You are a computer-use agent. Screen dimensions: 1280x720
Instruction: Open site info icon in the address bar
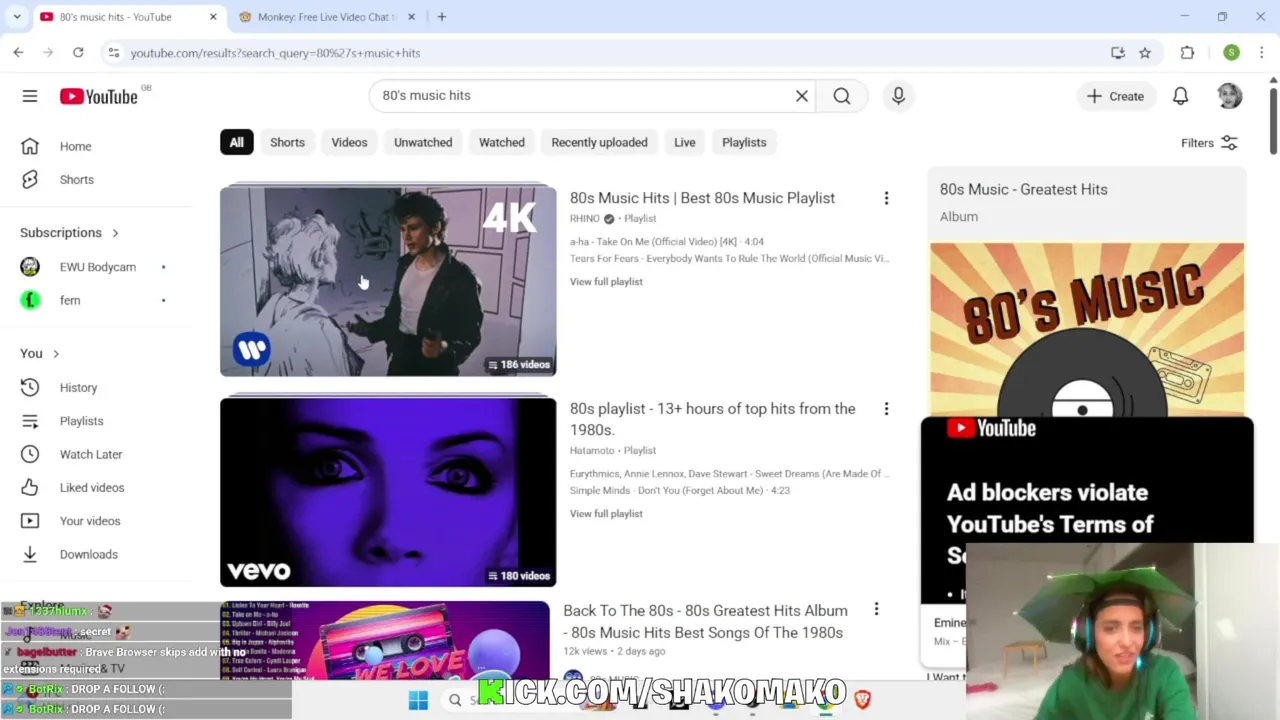tap(113, 53)
